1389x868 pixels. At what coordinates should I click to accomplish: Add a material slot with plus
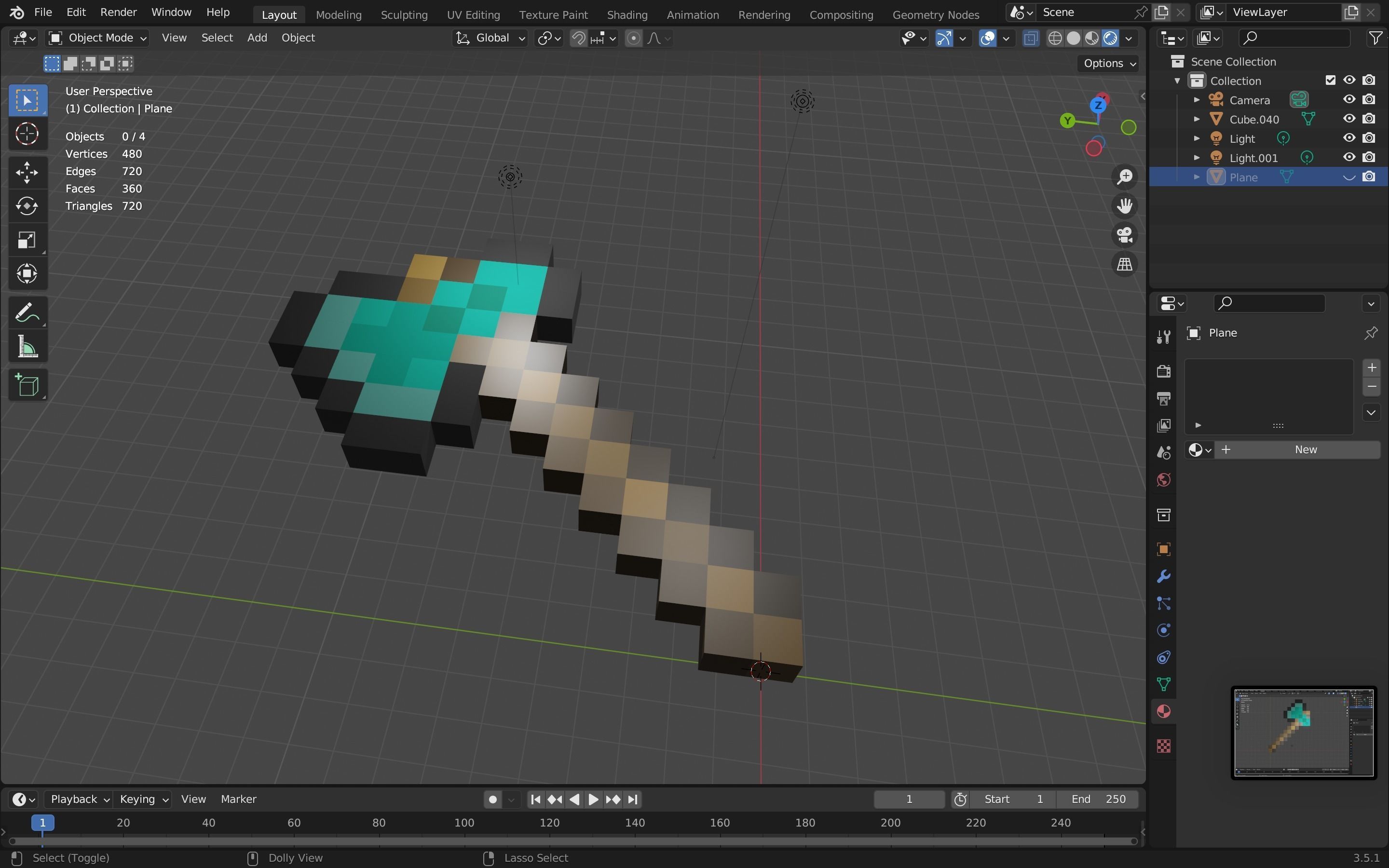click(1371, 367)
